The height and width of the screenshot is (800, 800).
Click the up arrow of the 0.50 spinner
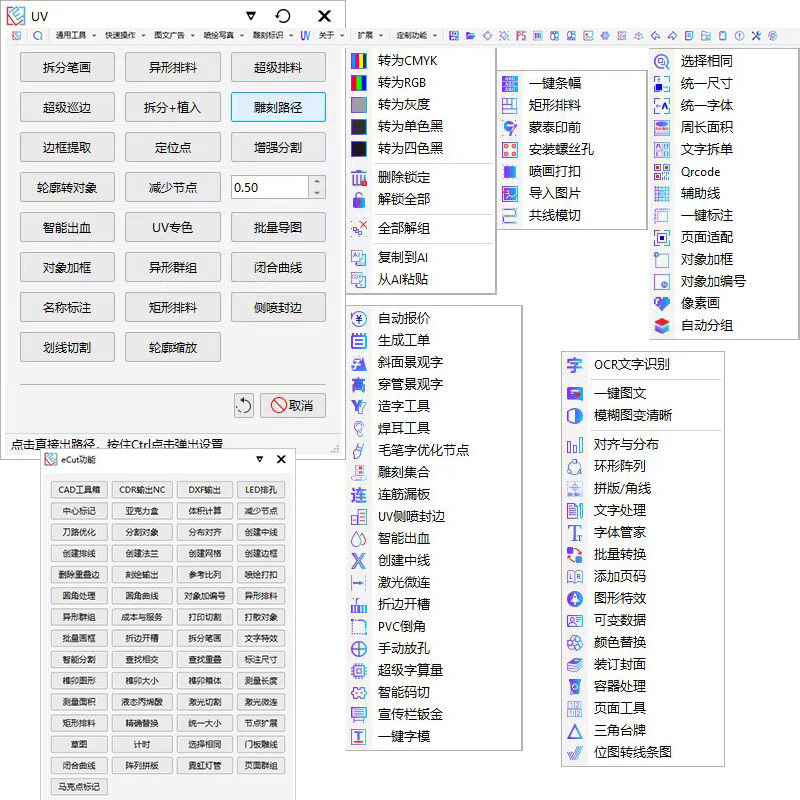point(317,182)
